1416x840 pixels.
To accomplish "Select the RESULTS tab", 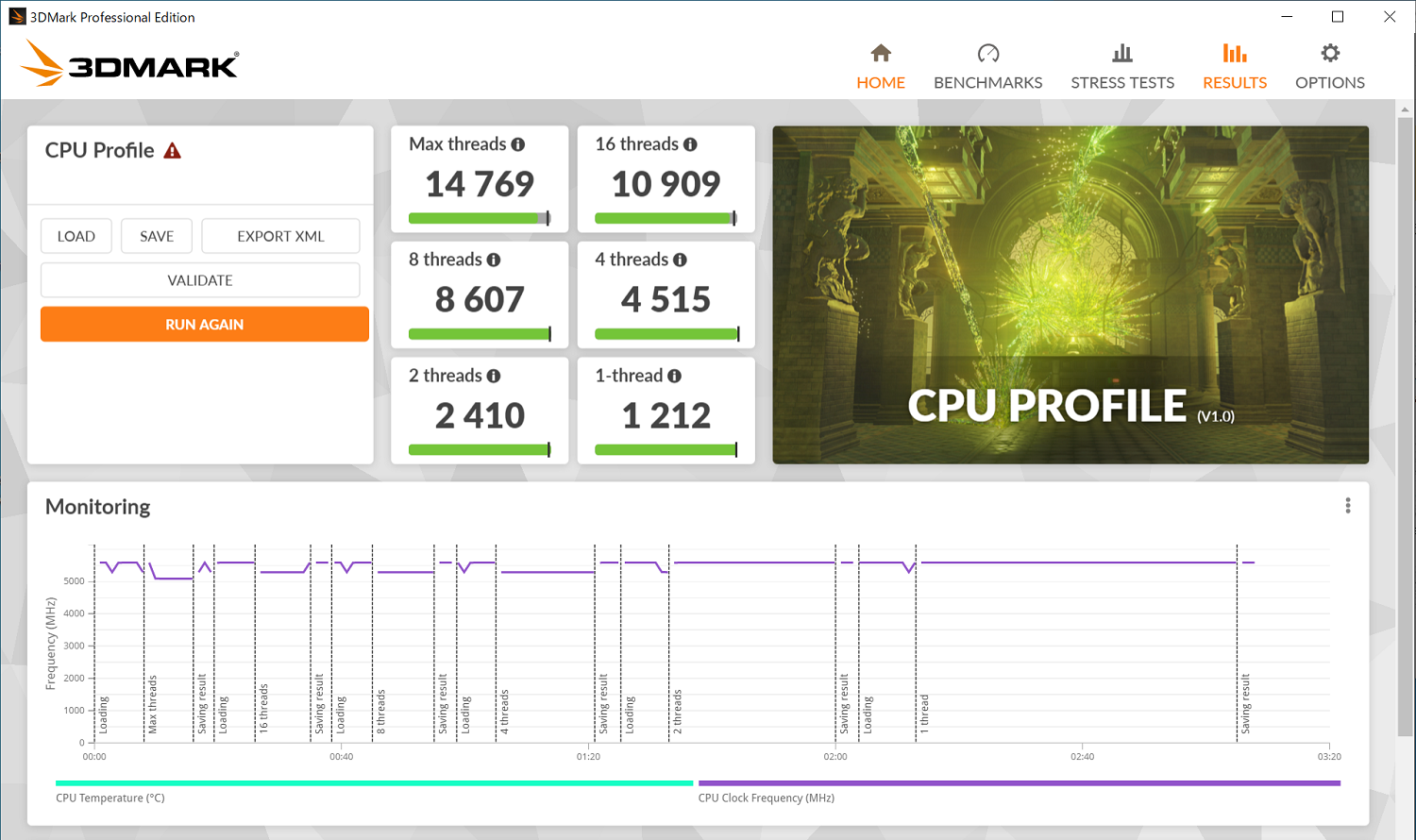I will point(1235,82).
